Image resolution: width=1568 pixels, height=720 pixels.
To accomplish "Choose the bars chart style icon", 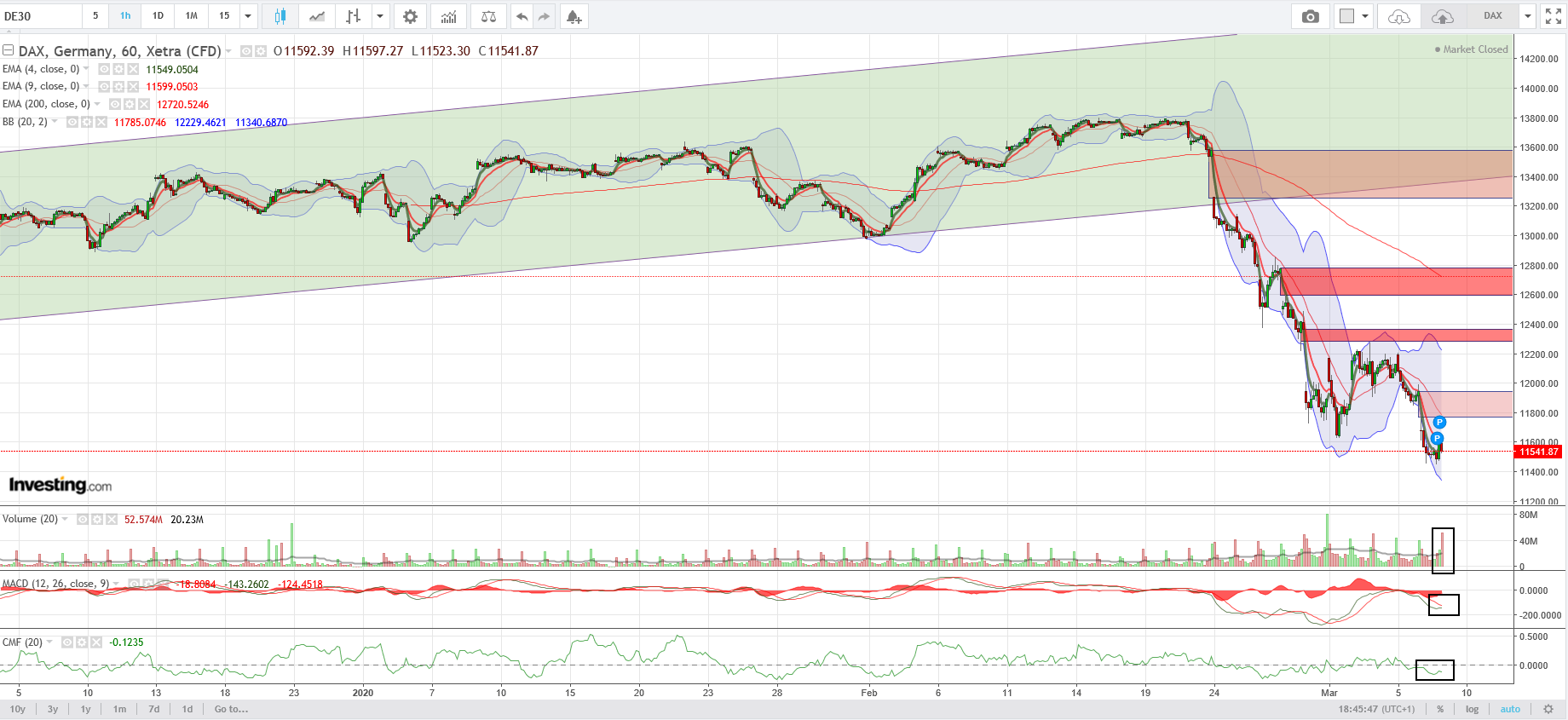I will [353, 16].
